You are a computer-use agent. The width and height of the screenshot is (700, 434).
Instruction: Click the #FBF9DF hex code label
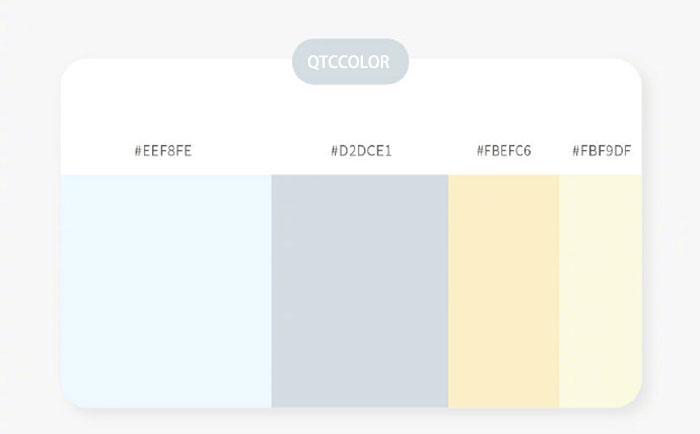tap(601, 151)
